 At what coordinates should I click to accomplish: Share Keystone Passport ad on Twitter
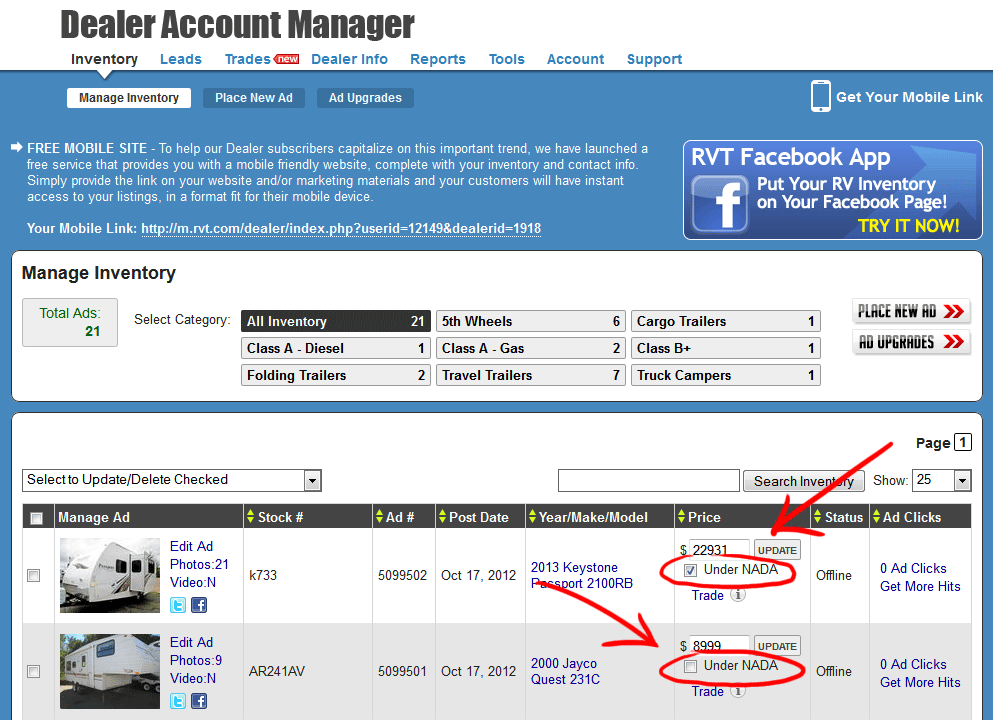coord(178,605)
